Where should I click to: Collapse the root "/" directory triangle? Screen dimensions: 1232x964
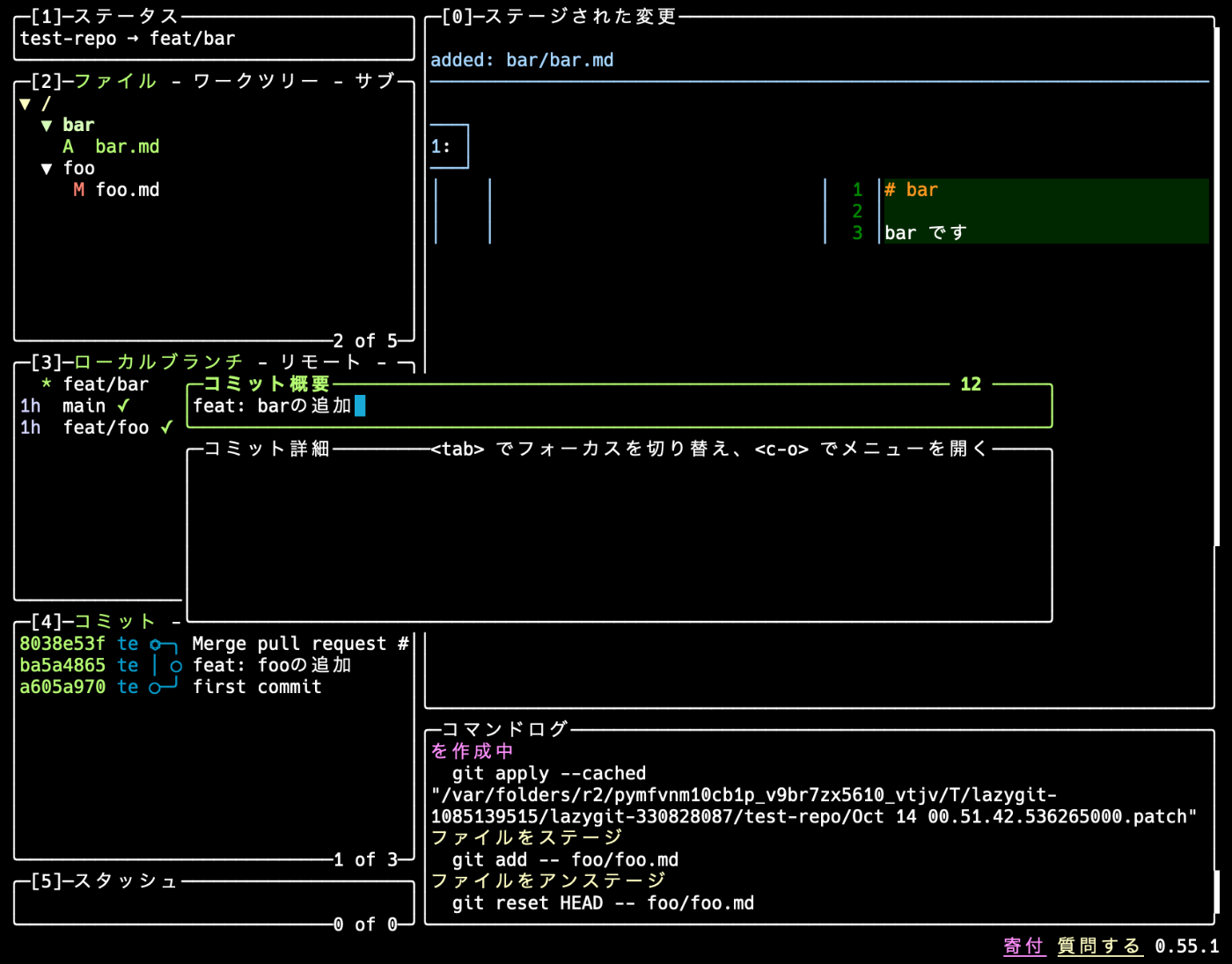[26, 104]
